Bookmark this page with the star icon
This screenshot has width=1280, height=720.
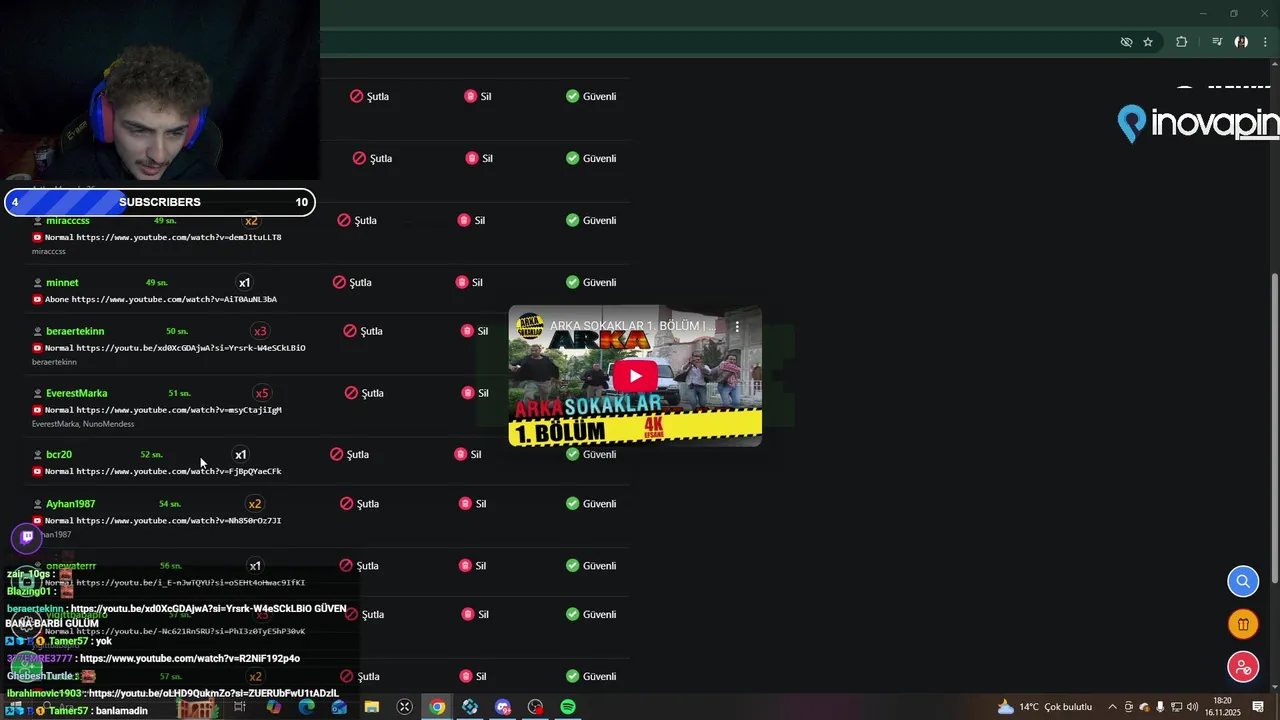tap(1148, 42)
